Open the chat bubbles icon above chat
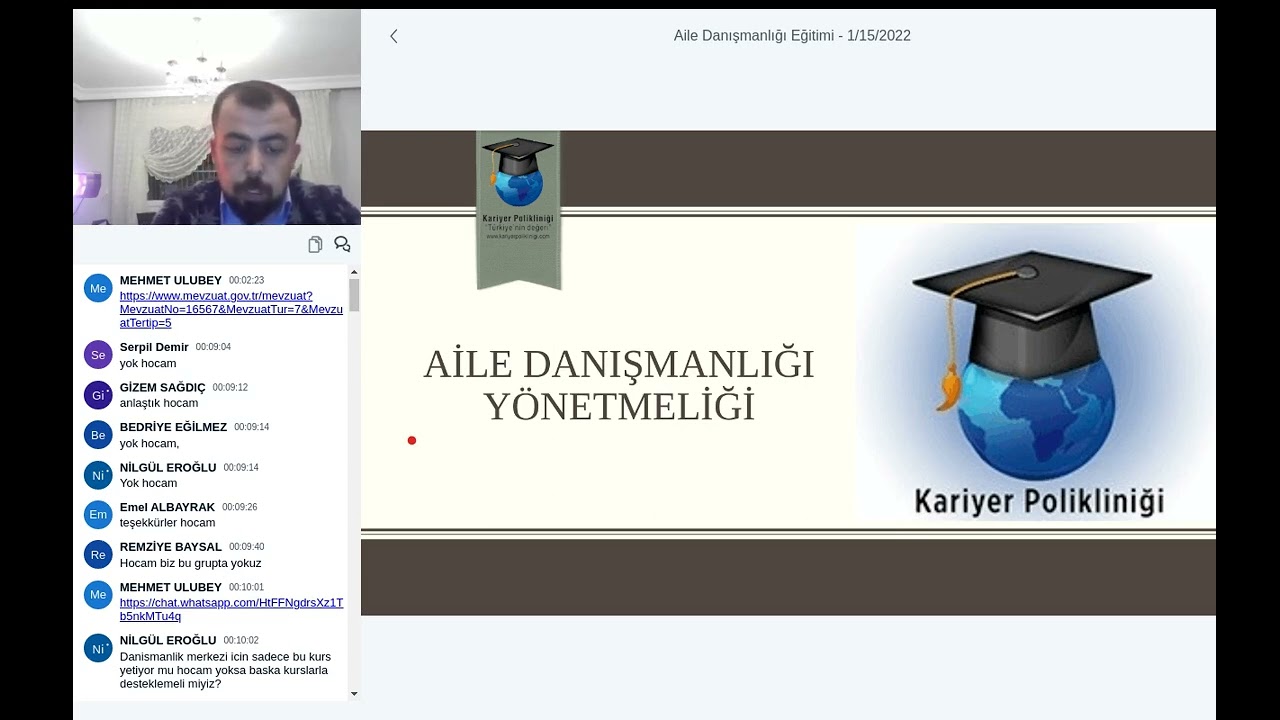The image size is (1280, 720). click(342, 245)
